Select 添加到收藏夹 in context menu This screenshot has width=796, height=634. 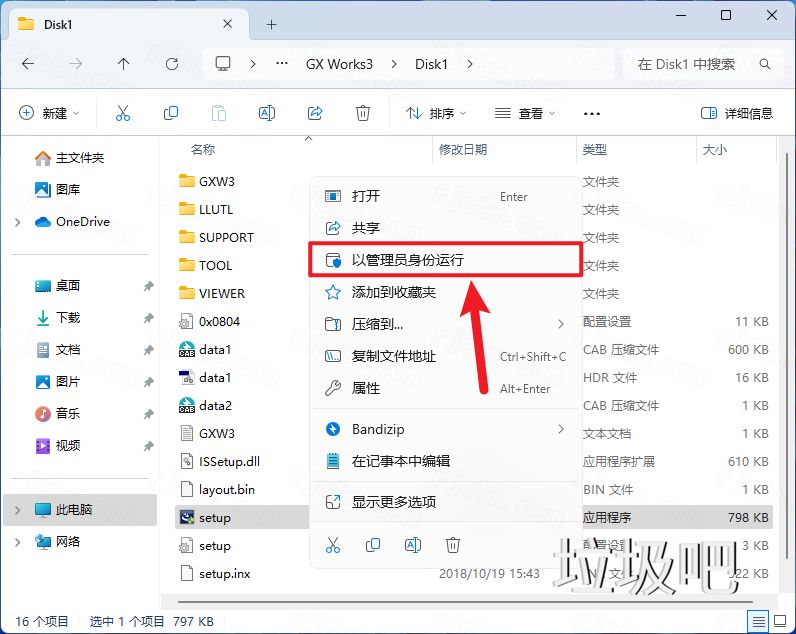click(447, 292)
